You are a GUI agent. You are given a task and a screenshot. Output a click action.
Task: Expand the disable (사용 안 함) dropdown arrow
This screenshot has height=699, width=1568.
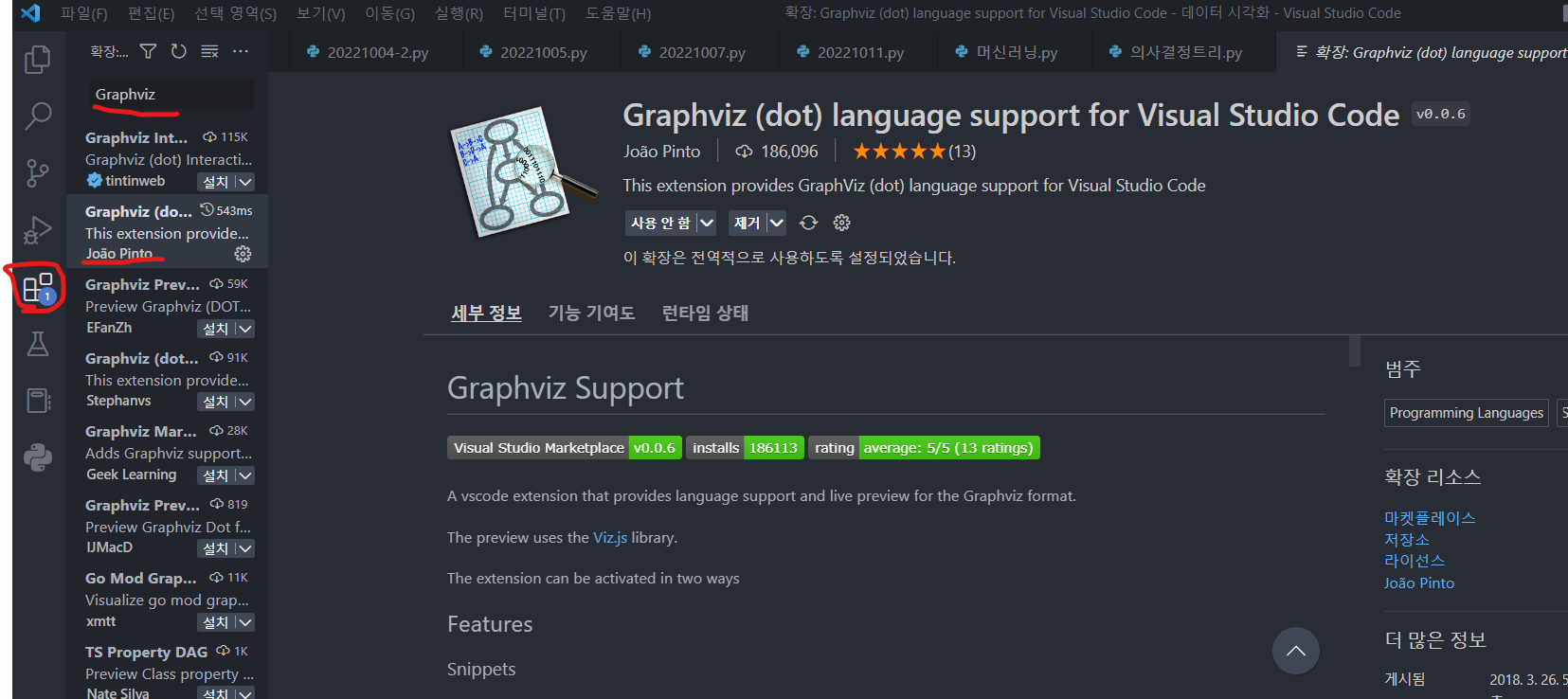[707, 223]
